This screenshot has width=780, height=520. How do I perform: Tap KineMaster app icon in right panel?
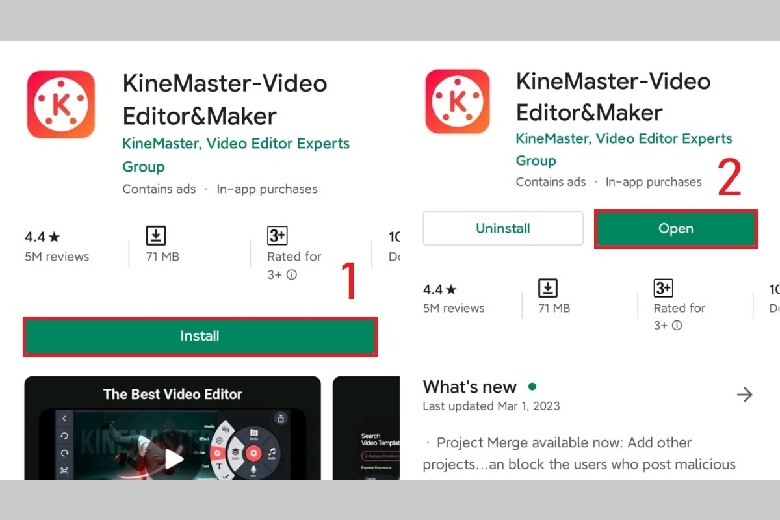pos(458,102)
